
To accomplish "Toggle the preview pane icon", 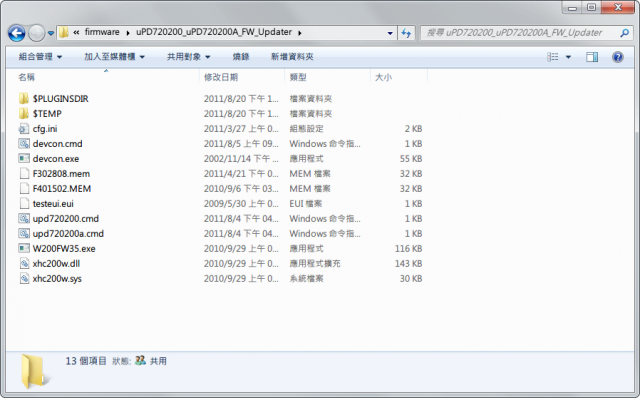I will (592, 57).
